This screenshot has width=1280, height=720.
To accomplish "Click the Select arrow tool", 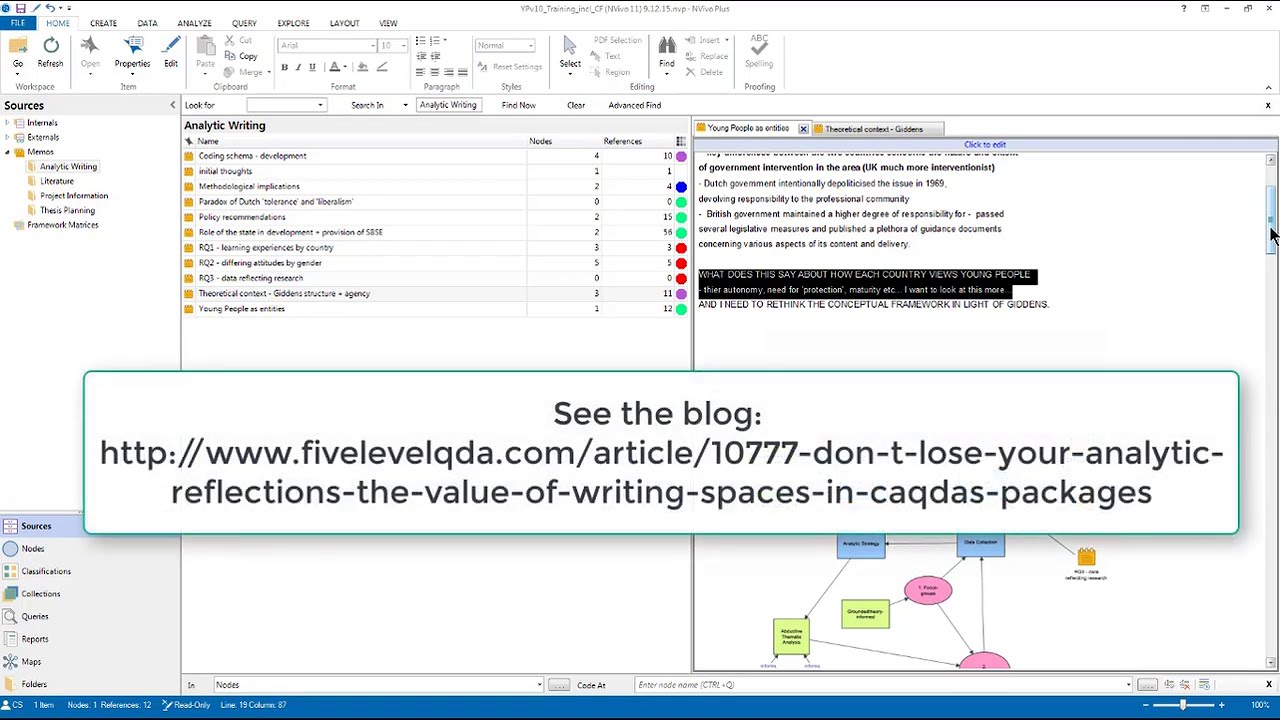I will click(570, 53).
